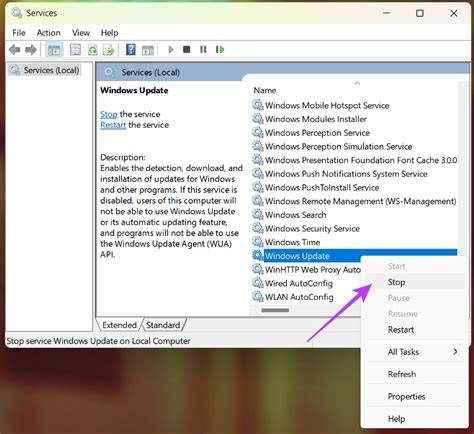Open the Action menu
The height and width of the screenshot is (434, 474).
coord(49,33)
